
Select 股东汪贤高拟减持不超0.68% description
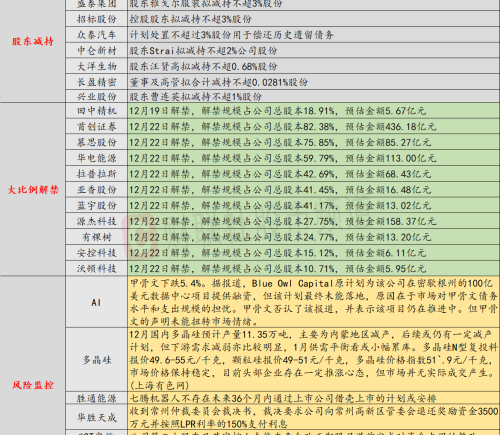pos(203,66)
